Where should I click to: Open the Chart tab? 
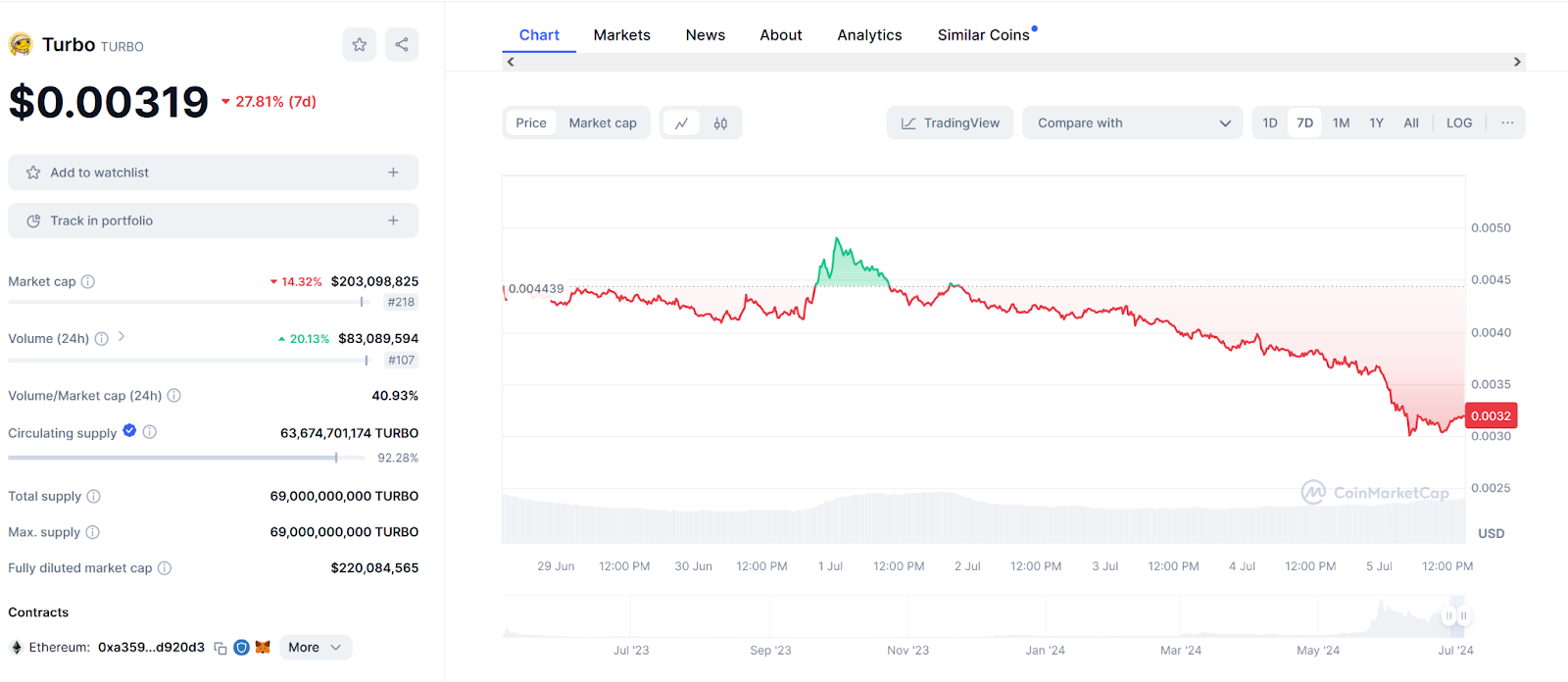click(x=539, y=35)
